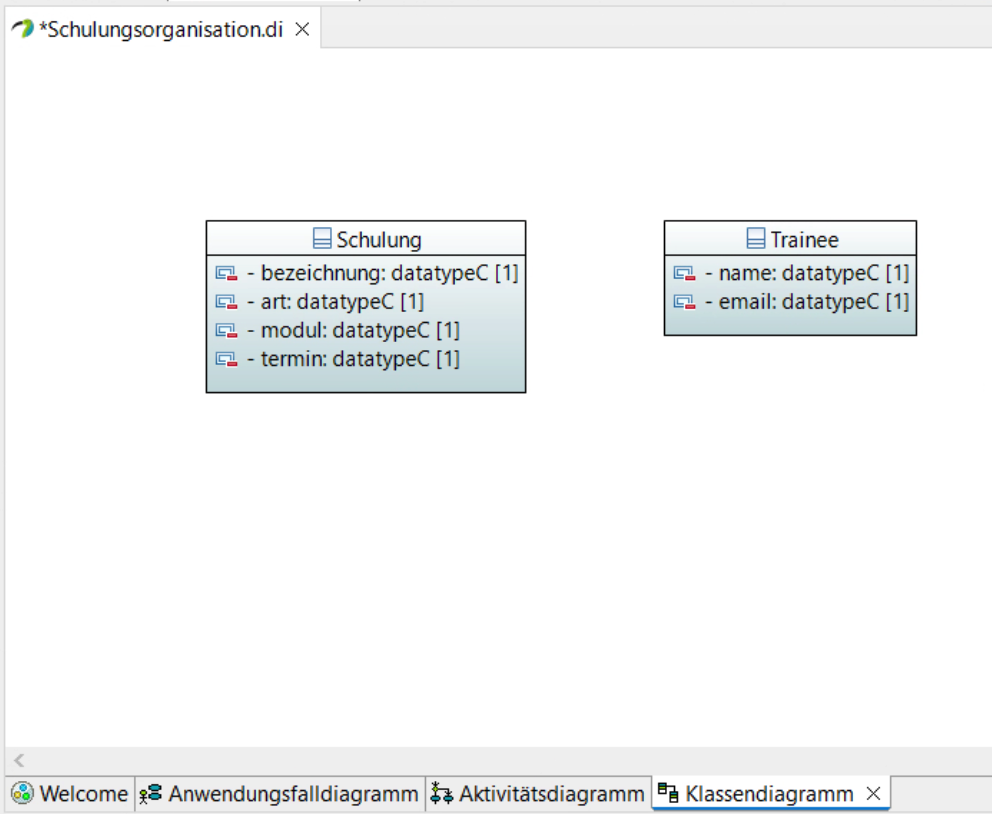Select the Klassendiagramm tab

(771, 793)
